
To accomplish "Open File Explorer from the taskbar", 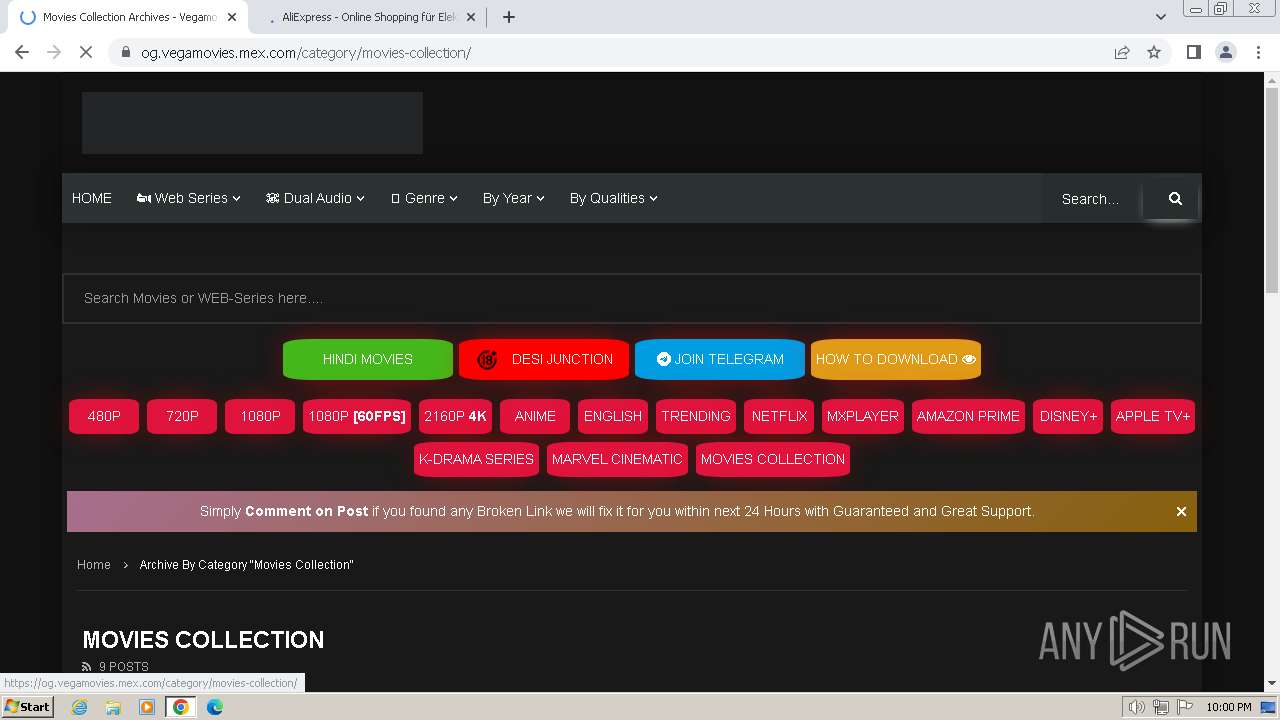I will (113, 707).
